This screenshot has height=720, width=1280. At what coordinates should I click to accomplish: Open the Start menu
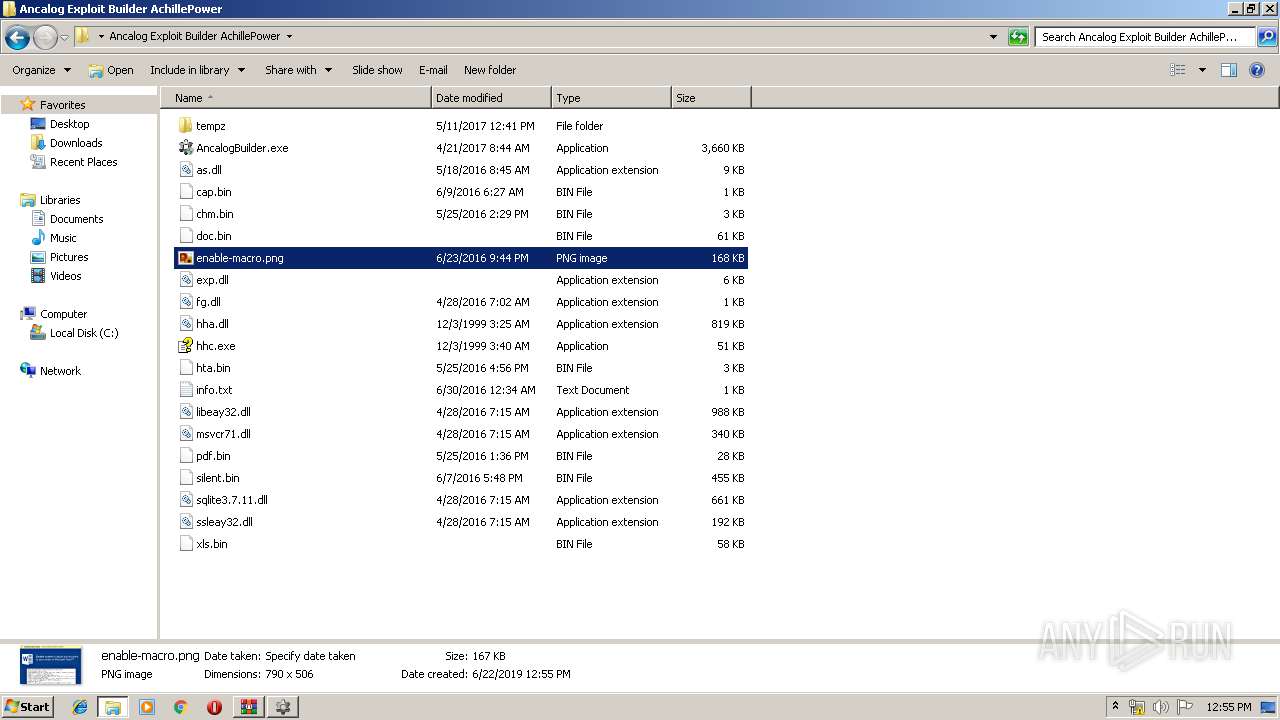[x=27, y=706]
